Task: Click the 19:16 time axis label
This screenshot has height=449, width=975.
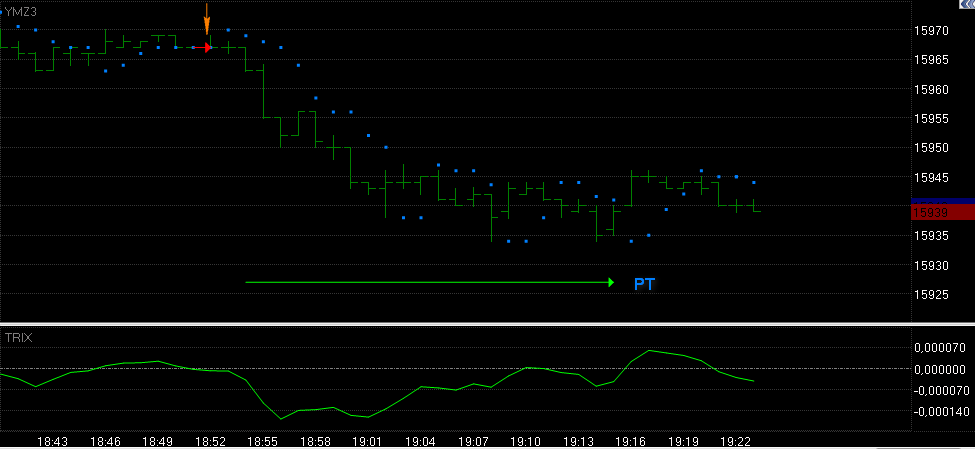Action: coord(631,441)
